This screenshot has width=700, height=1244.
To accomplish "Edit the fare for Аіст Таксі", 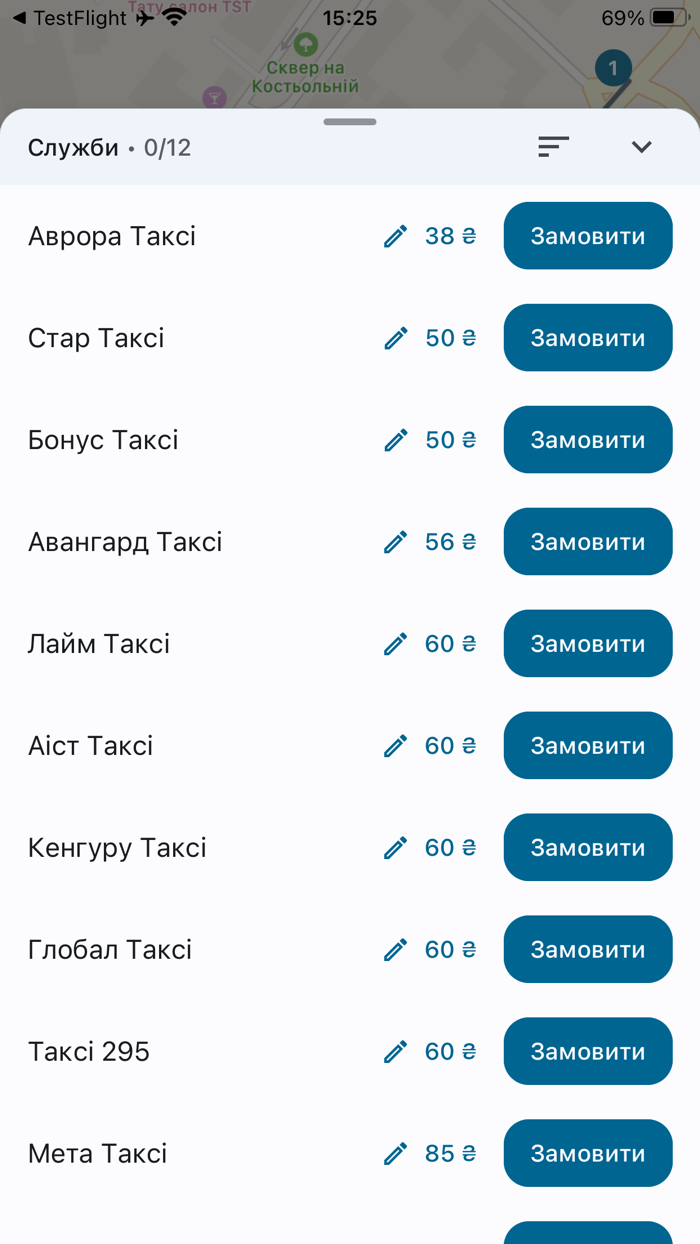I will coord(396,745).
